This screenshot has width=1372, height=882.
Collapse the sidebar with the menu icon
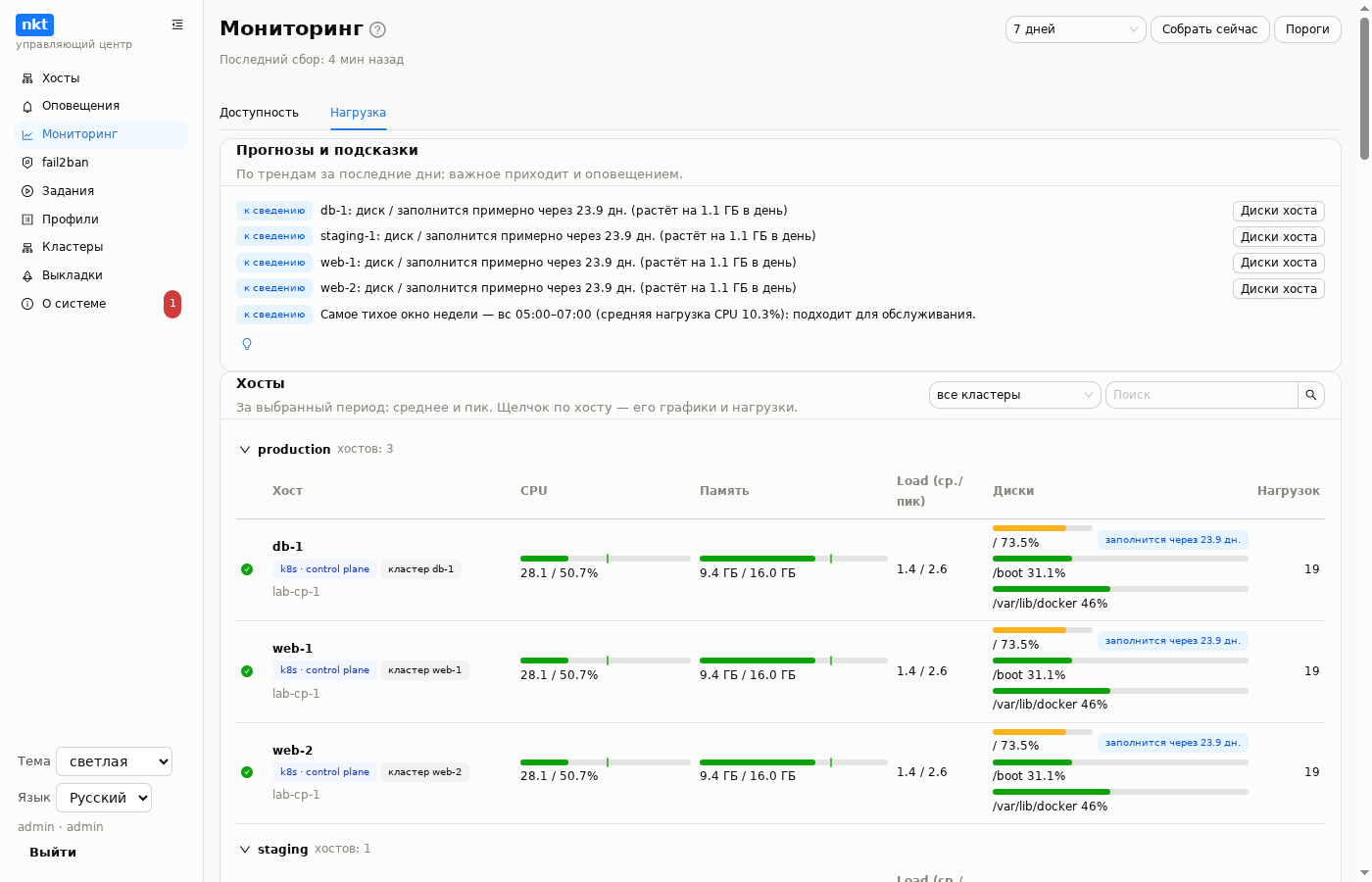click(x=177, y=24)
